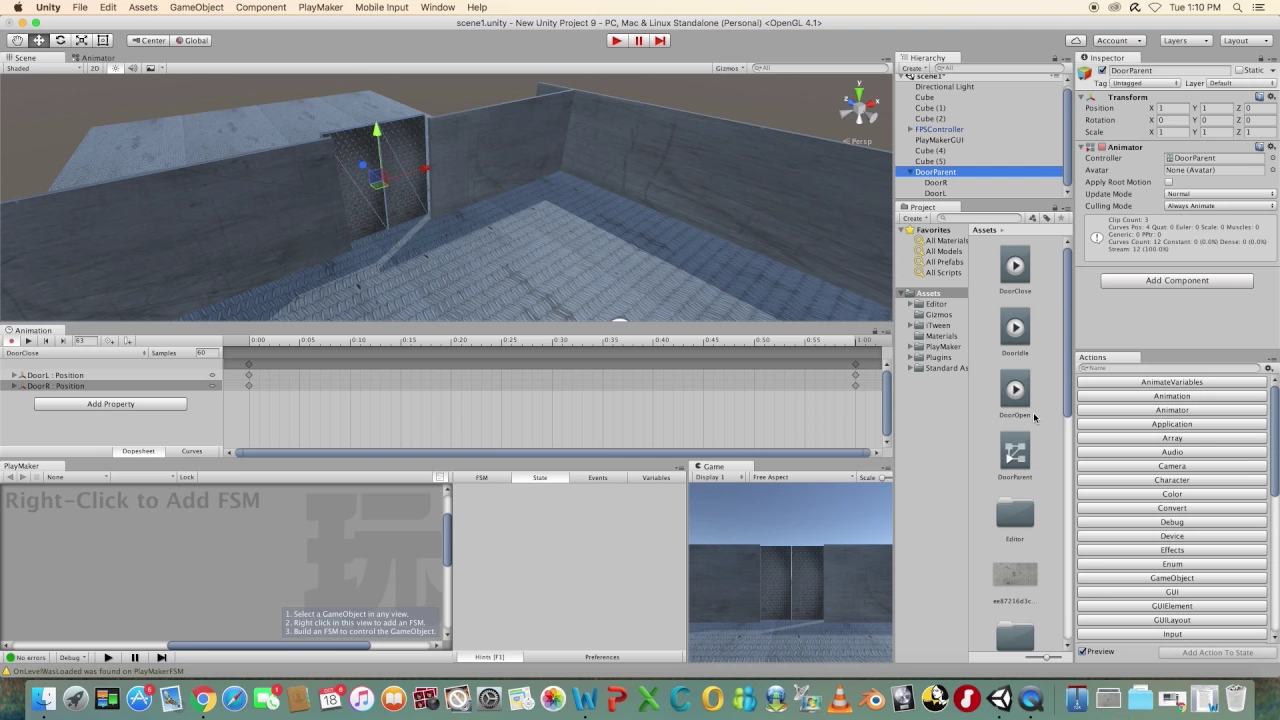The width and height of the screenshot is (1280, 720).
Task: Open Tag Untagged dropdown
Action: (x=1143, y=83)
